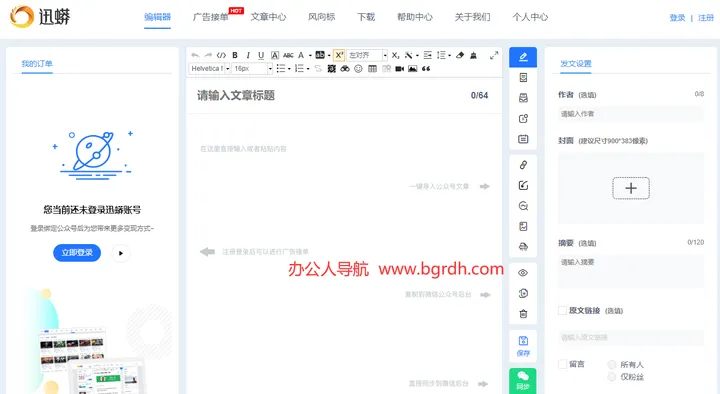
Task: Click the 保存 save button
Action: point(523,346)
